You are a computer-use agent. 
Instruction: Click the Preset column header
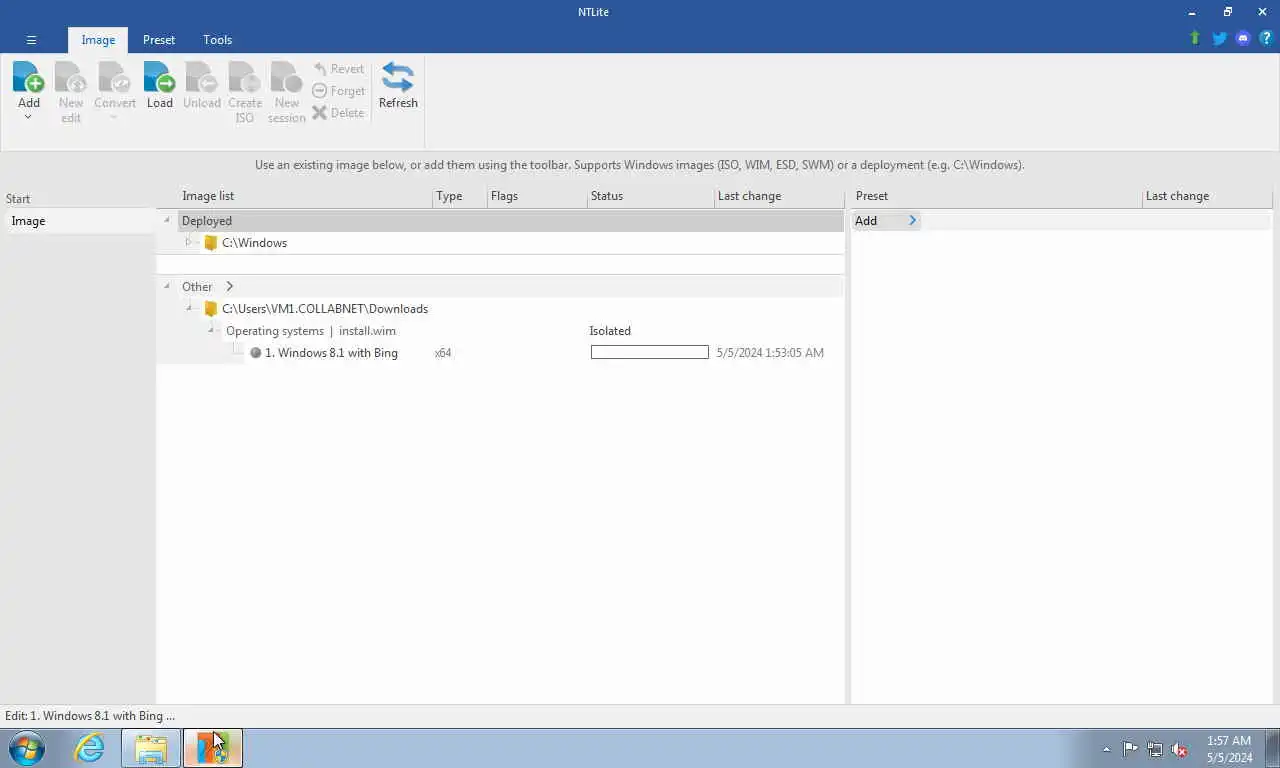[x=872, y=196]
